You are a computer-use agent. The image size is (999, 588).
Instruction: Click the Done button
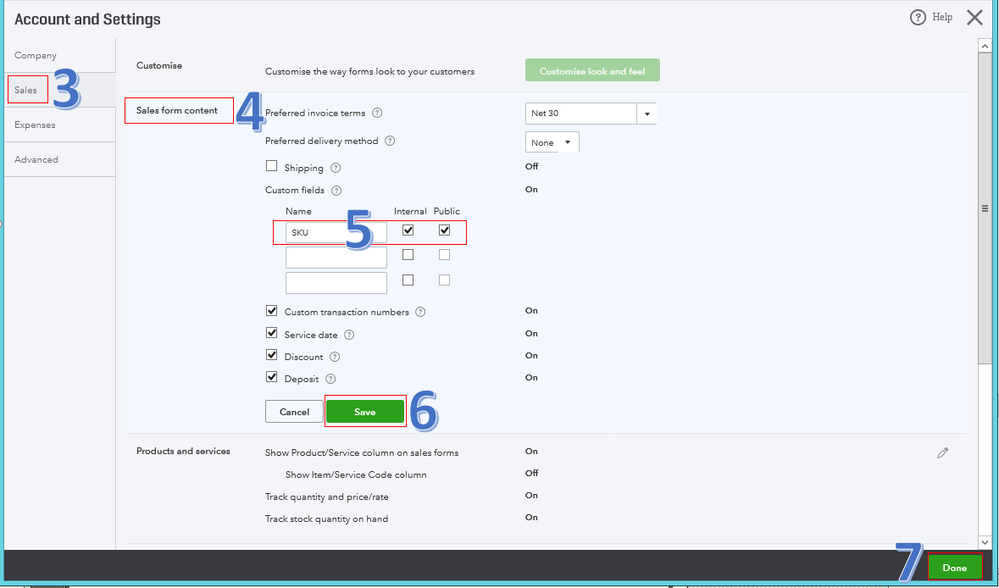[954, 567]
